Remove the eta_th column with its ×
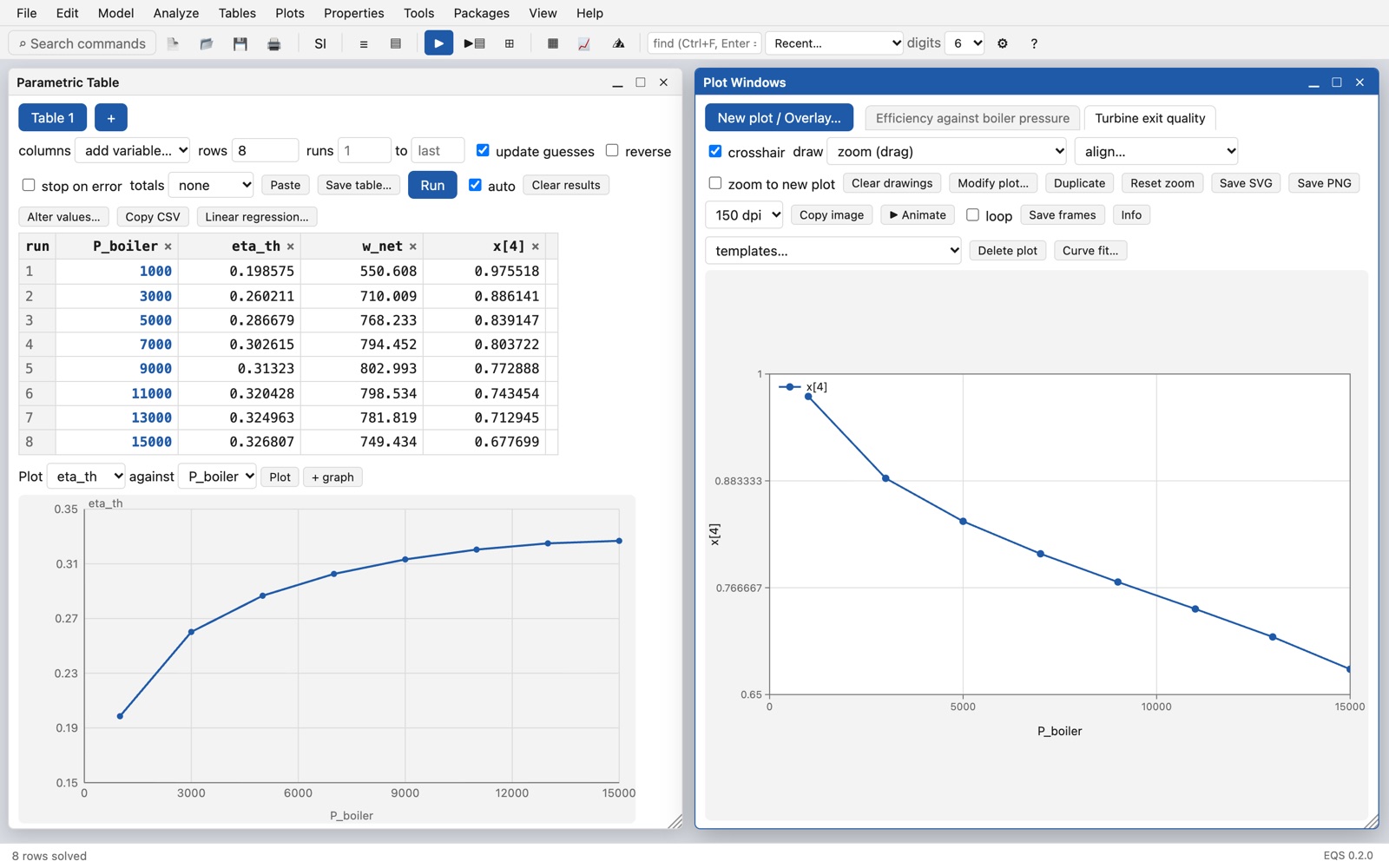This screenshot has width=1389, height=868. [290, 247]
